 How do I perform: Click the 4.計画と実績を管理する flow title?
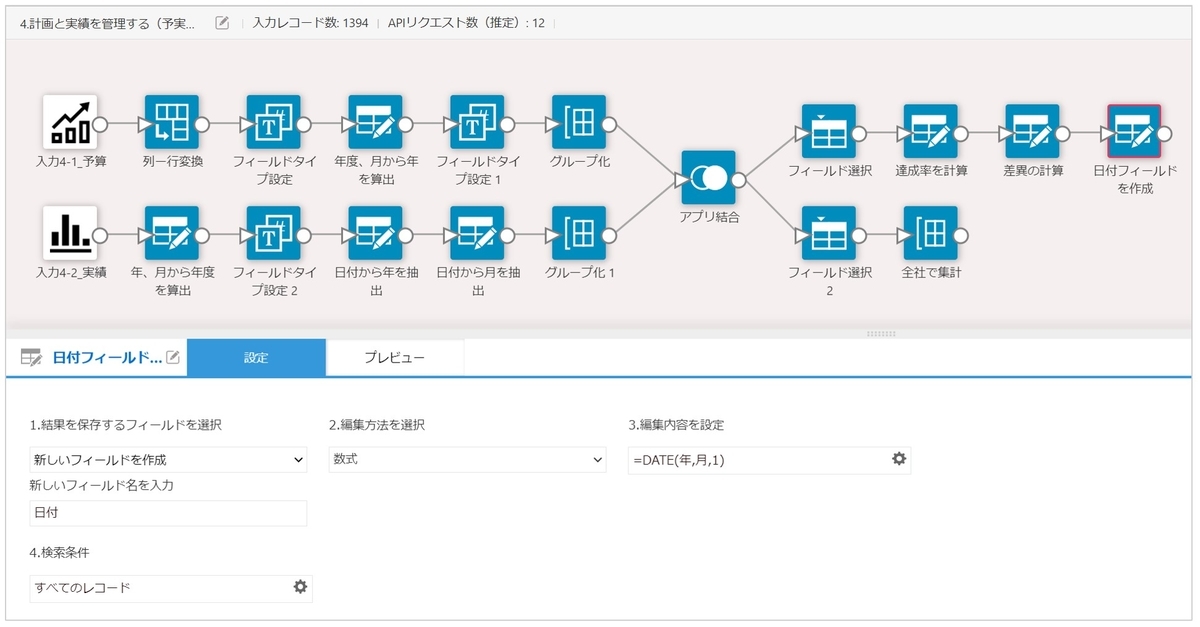coord(108,23)
